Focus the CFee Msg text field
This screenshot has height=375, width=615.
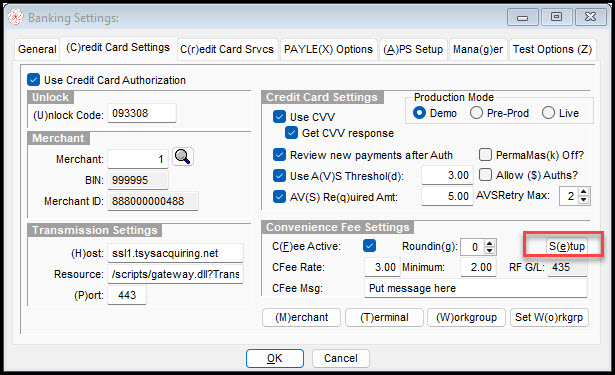476,288
